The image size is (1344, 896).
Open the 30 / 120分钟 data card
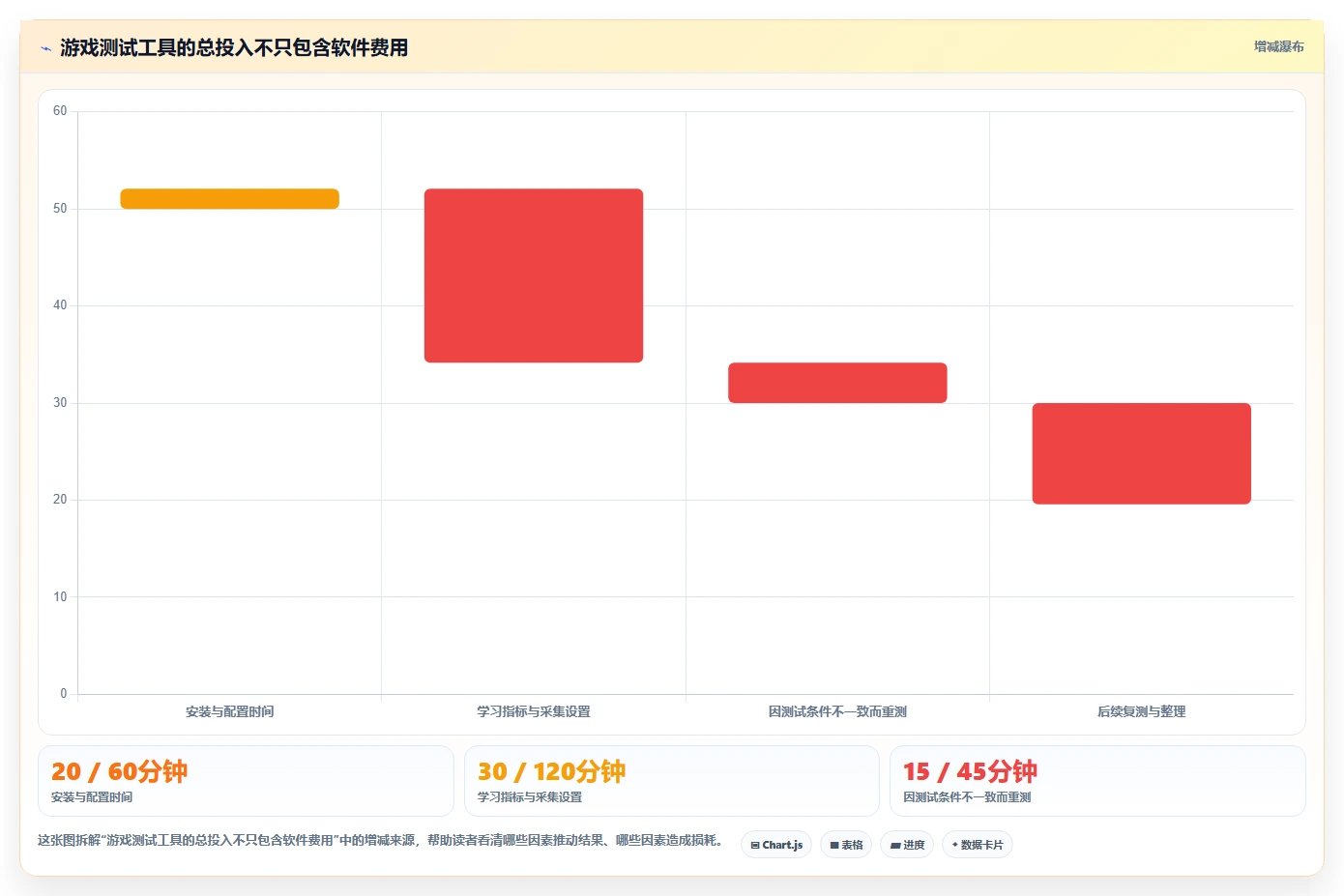pyautogui.click(x=672, y=781)
